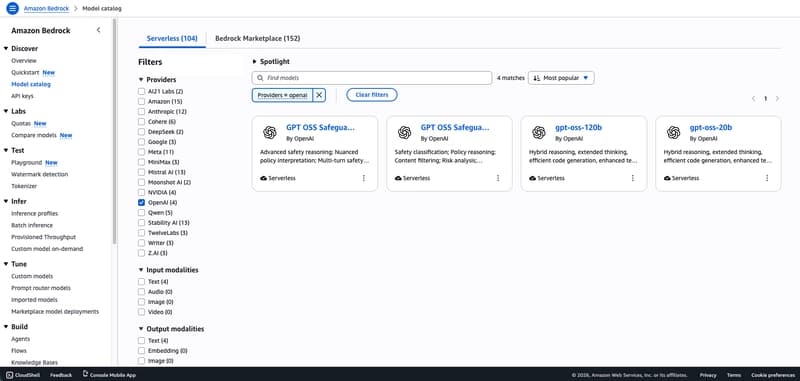Check the Anthropic provider filter

(x=141, y=112)
